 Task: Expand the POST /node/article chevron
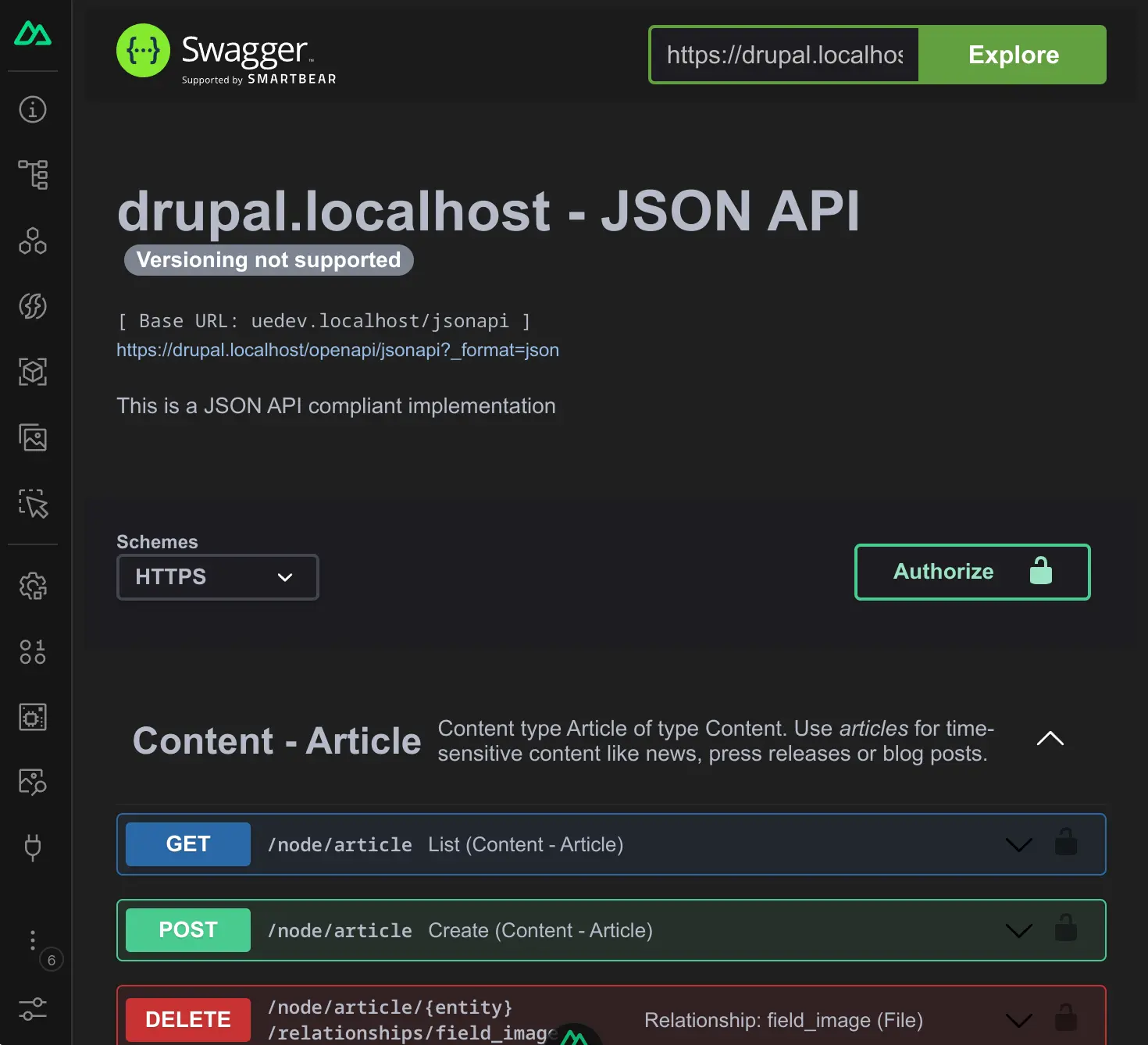point(1019,931)
